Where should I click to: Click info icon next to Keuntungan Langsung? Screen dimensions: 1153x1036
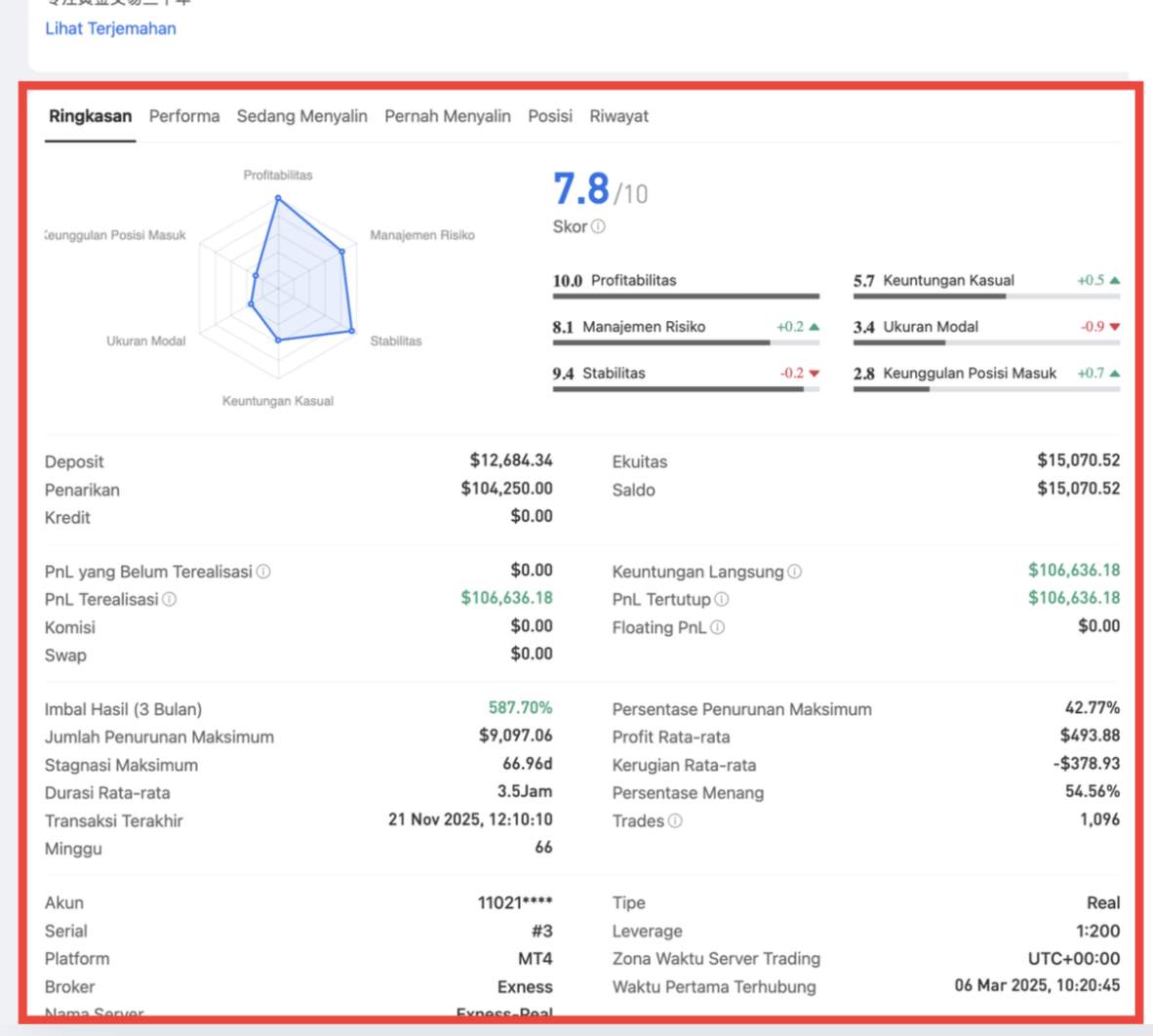click(x=794, y=572)
